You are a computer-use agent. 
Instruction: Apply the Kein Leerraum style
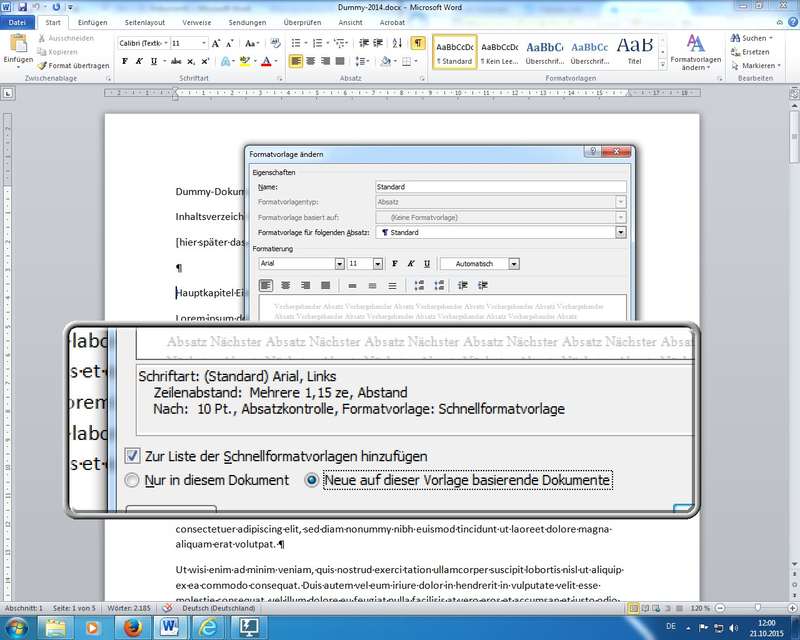pyautogui.click(x=499, y=52)
